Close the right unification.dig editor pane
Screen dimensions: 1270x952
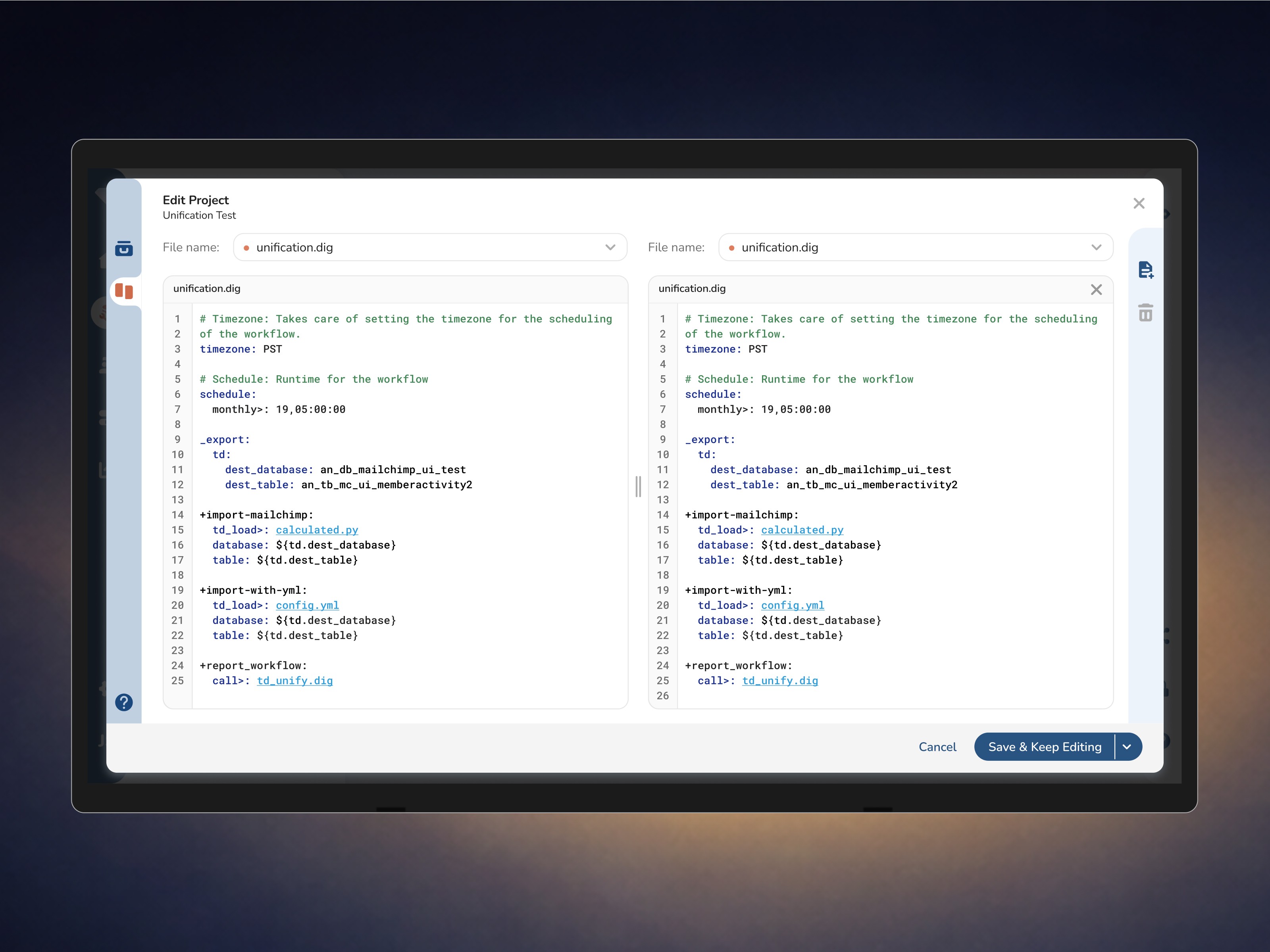tap(1096, 289)
